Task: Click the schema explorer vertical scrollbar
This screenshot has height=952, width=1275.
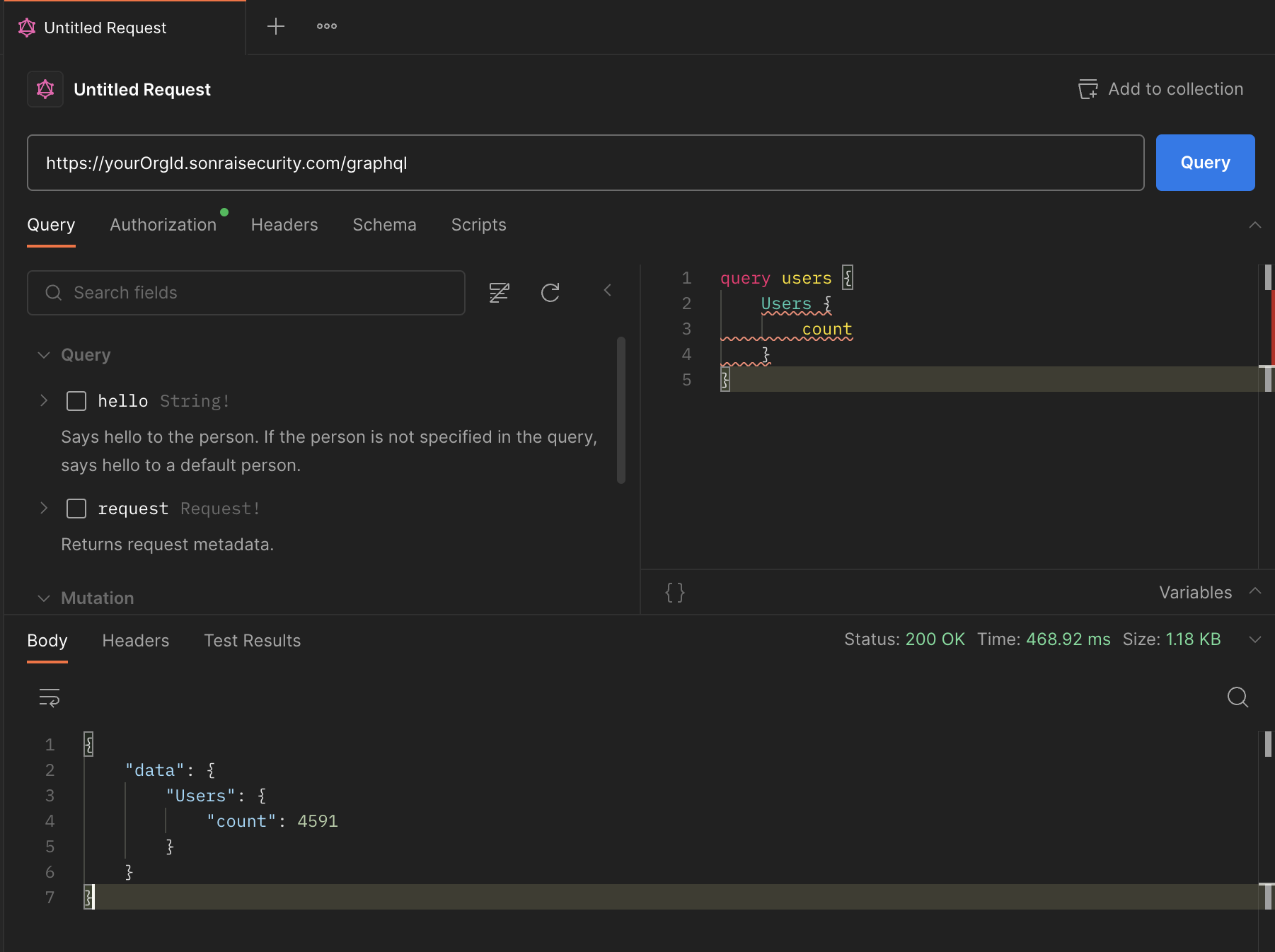Action: (621, 410)
